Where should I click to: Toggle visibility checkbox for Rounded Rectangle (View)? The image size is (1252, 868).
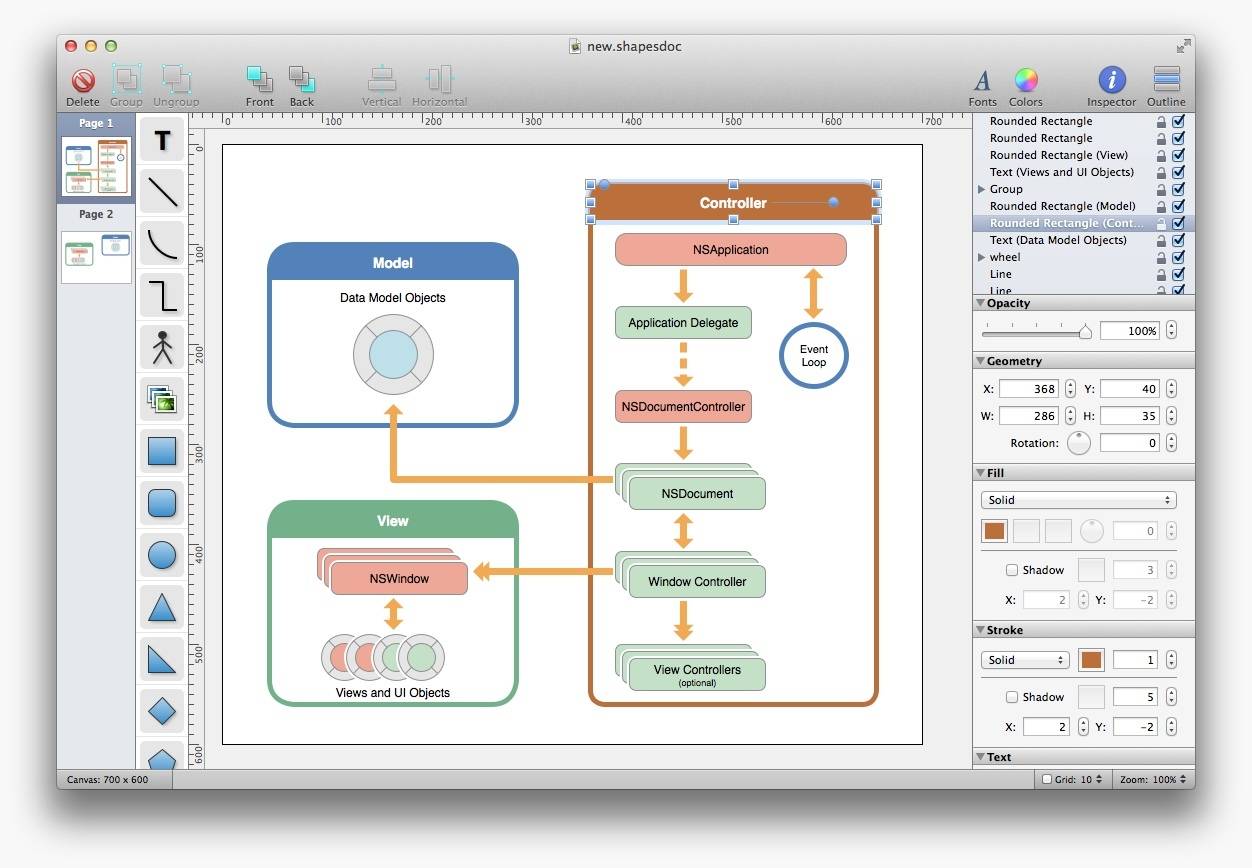point(1179,155)
